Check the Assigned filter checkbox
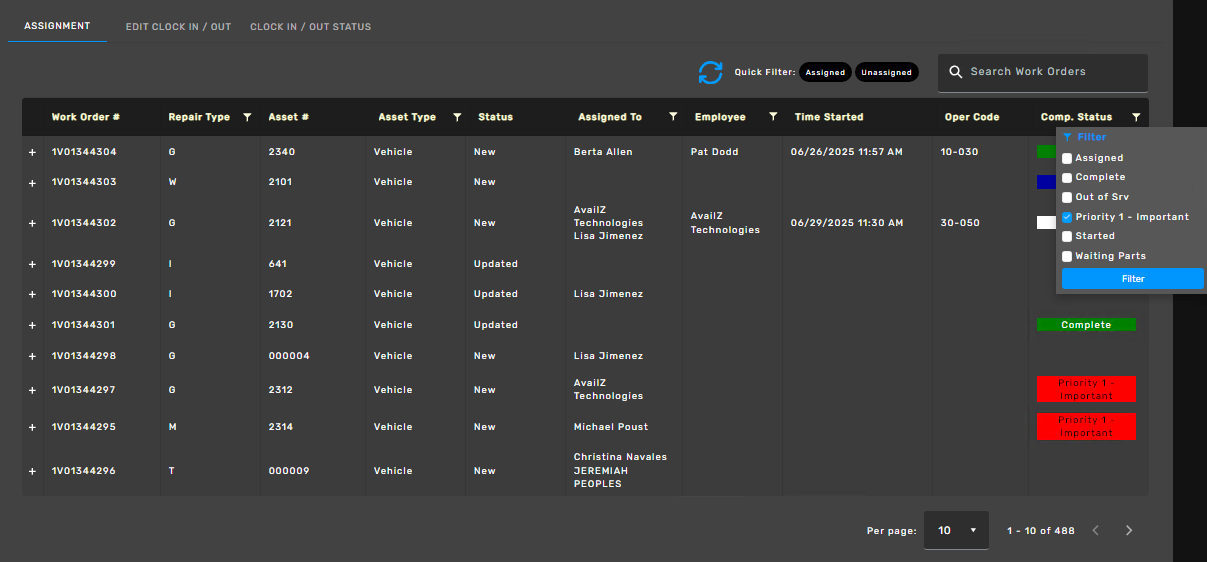1207x562 pixels. 1067,158
